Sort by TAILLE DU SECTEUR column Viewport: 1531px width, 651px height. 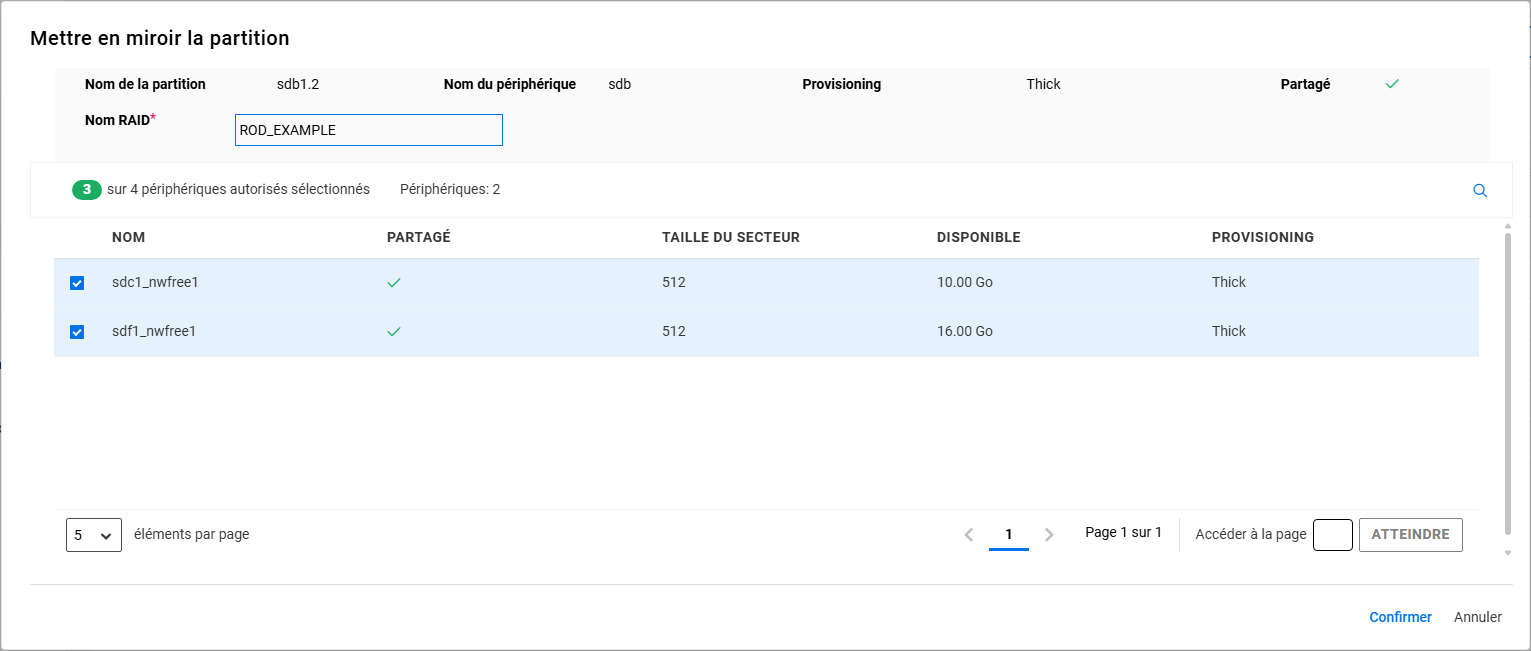click(x=730, y=238)
